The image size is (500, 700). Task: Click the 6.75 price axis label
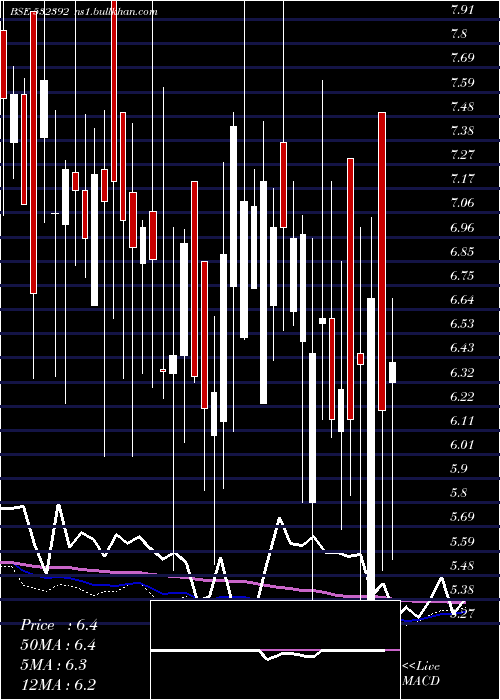462,276
